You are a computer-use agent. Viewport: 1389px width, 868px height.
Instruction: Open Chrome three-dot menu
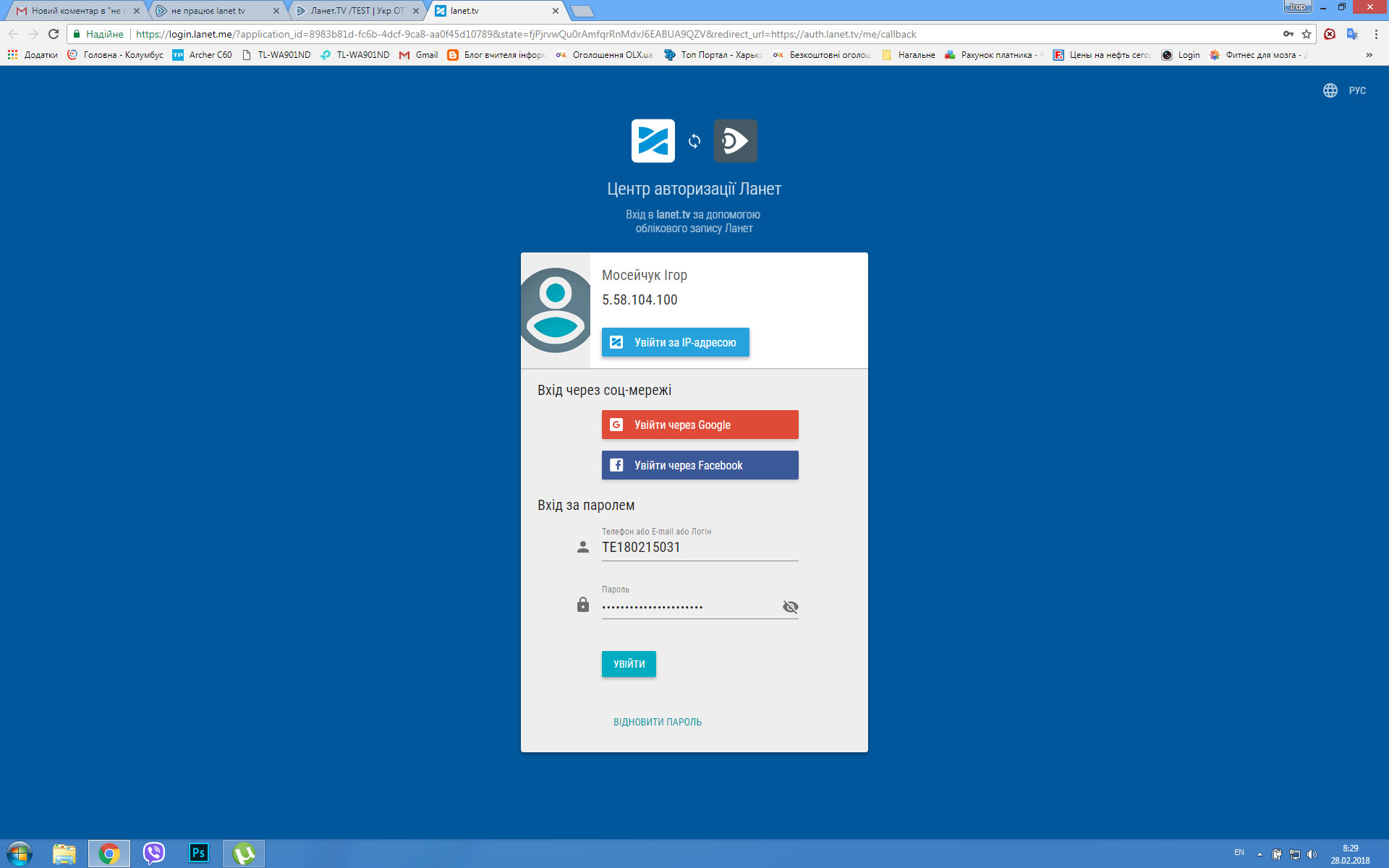1376,34
